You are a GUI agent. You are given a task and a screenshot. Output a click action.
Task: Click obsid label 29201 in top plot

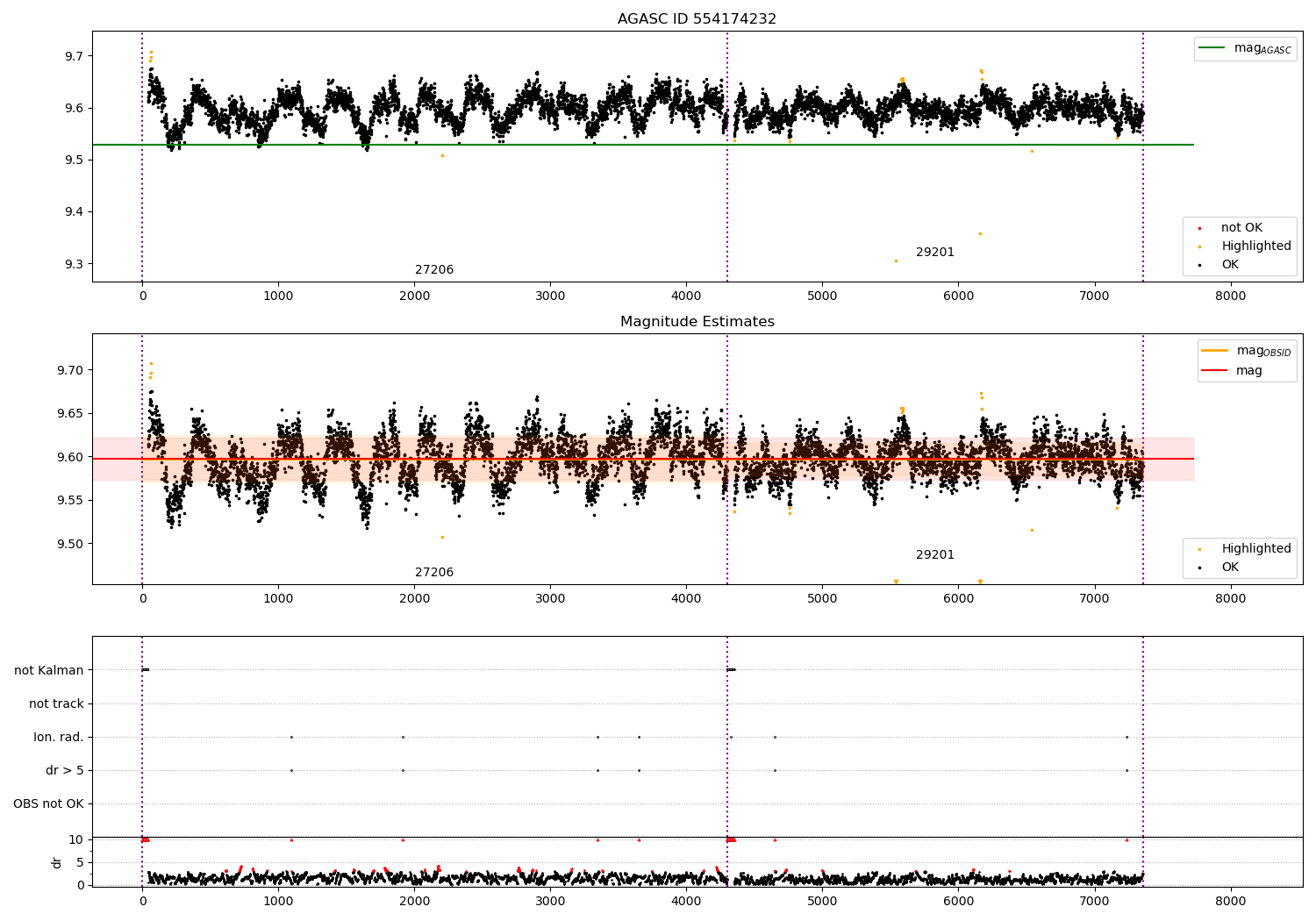tap(935, 253)
